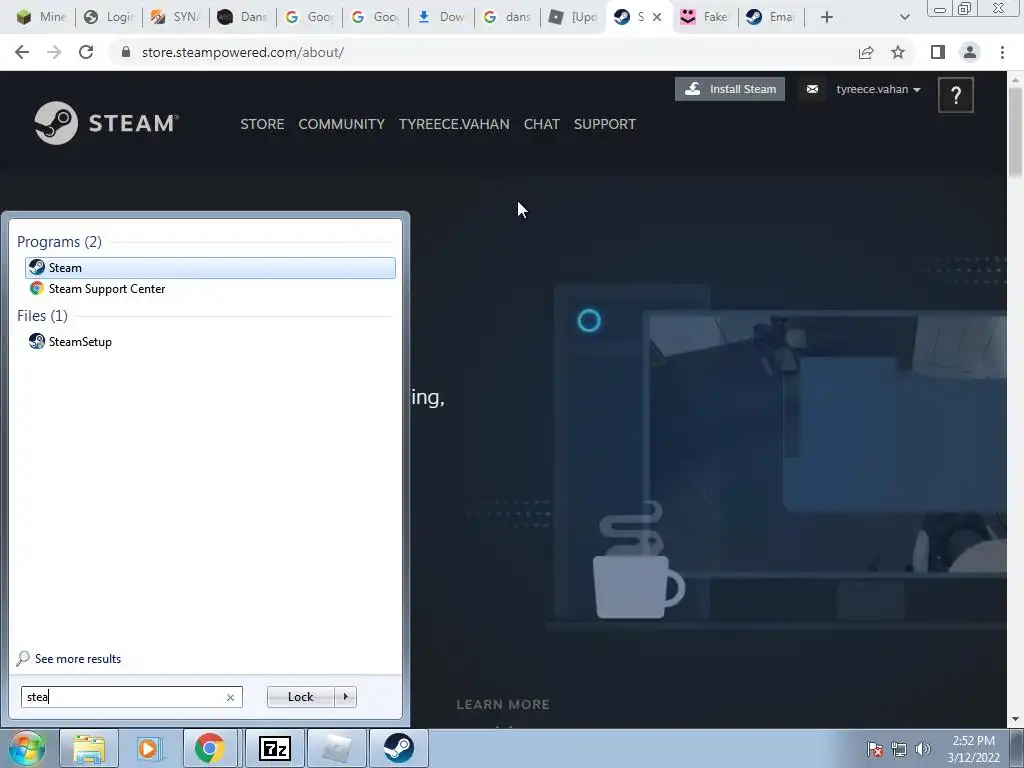
Task: Open the Chrome profile avatar
Action: [x=970, y=52]
